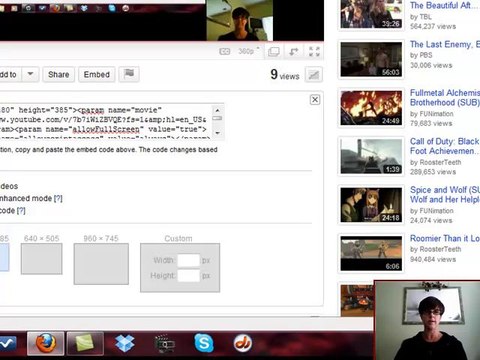
Task: Open Spice and Wolf video link
Action: click(x=445, y=195)
